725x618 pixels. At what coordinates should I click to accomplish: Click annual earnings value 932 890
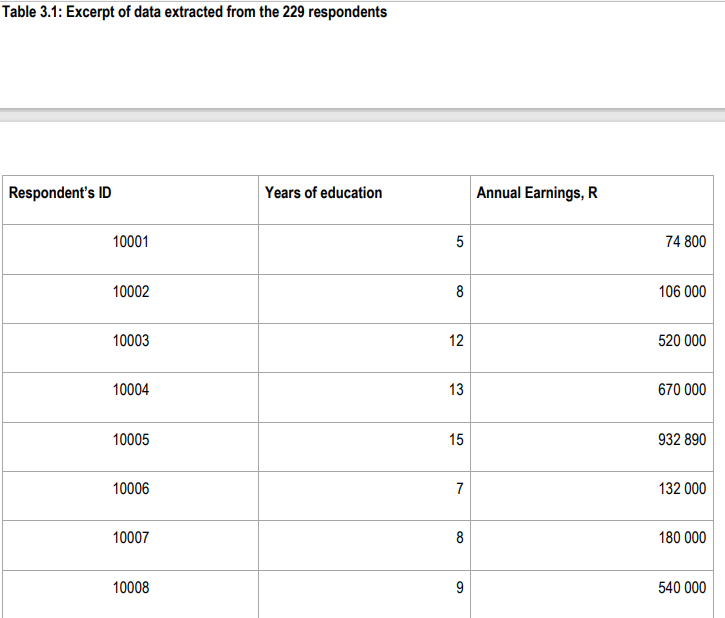coord(682,440)
